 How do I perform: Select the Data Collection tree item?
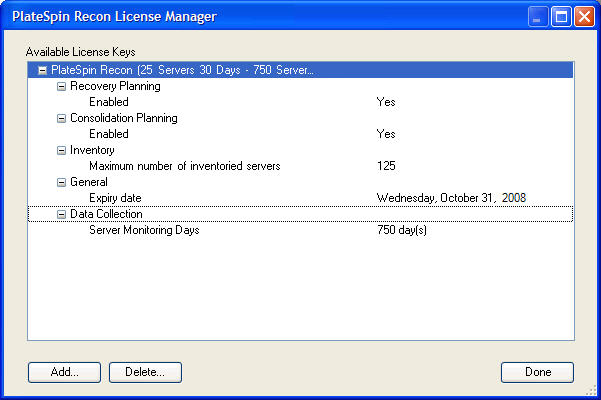point(106,215)
